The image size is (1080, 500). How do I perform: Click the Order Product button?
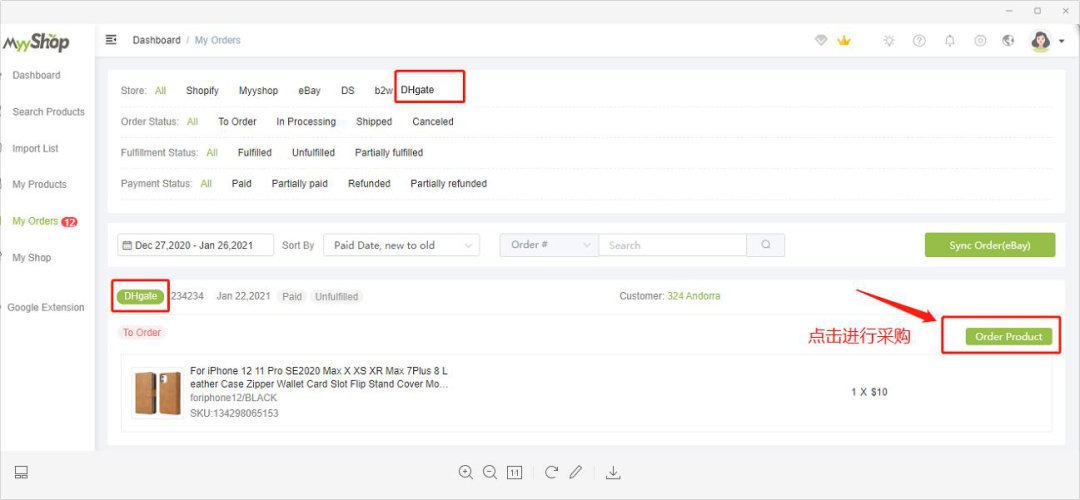click(1009, 337)
